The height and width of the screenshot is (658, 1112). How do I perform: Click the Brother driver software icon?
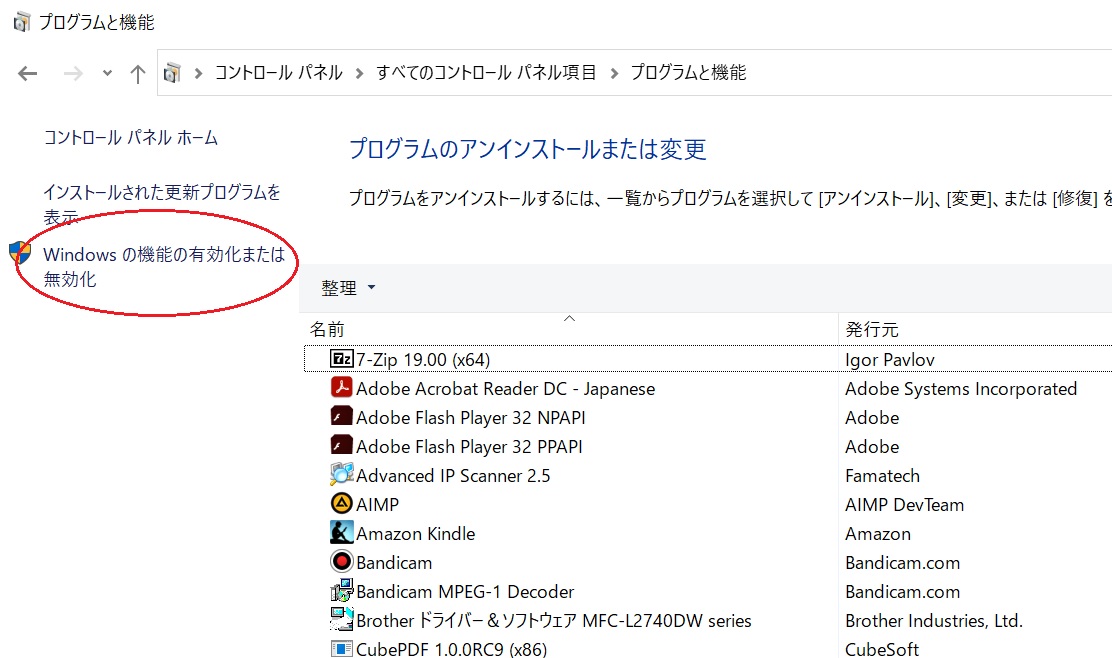coord(341,620)
